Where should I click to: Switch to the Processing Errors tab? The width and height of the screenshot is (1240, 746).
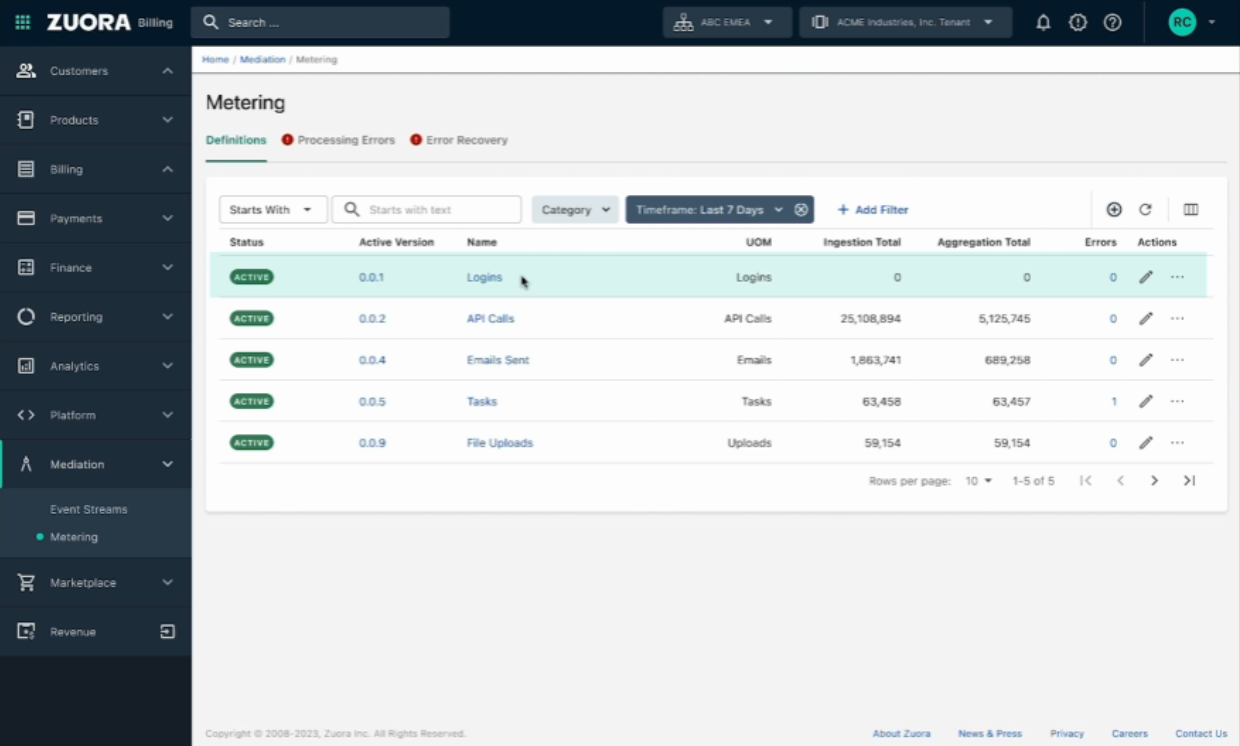click(345, 140)
